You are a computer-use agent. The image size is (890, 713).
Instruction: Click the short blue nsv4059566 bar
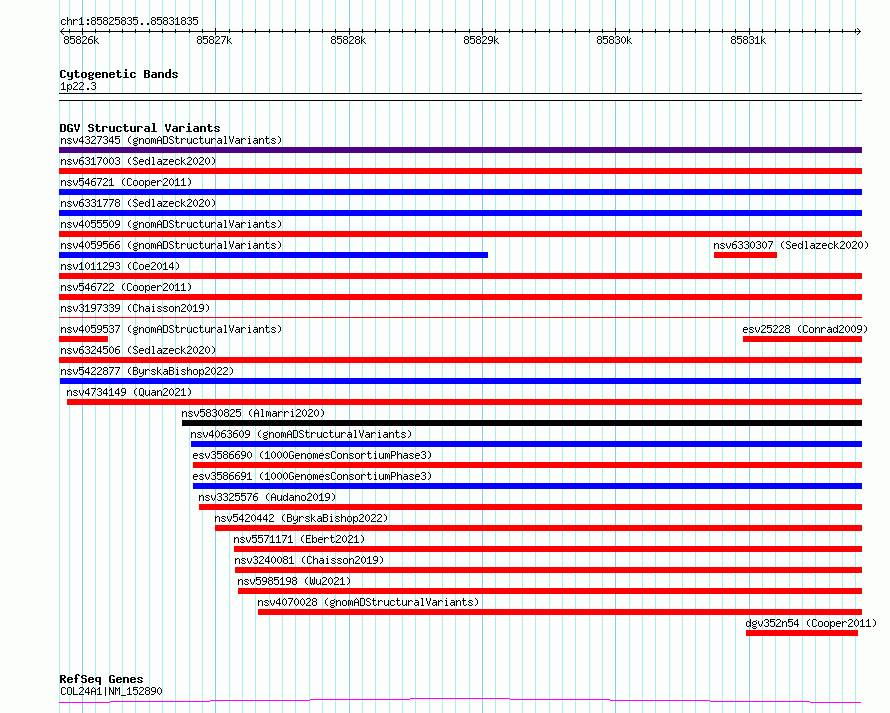point(274,255)
